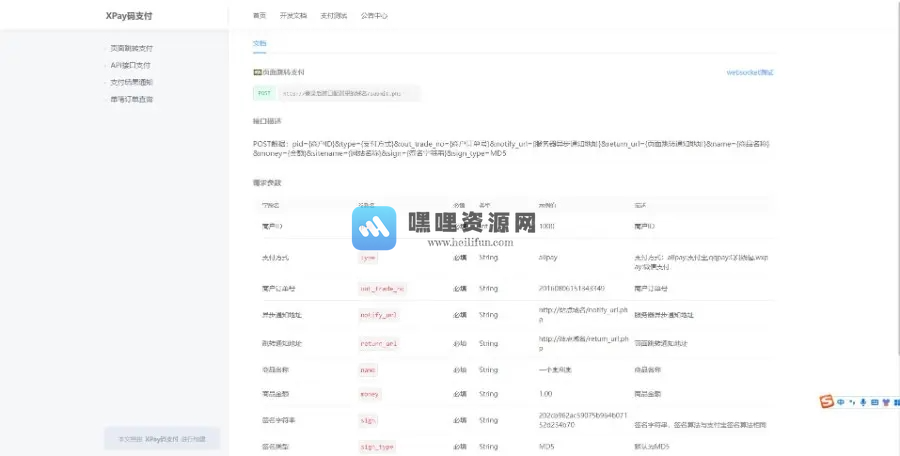The height and width of the screenshot is (456, 900).
Task: Click the POST数据 description paragraph
Action: click(x=511, y=149)
